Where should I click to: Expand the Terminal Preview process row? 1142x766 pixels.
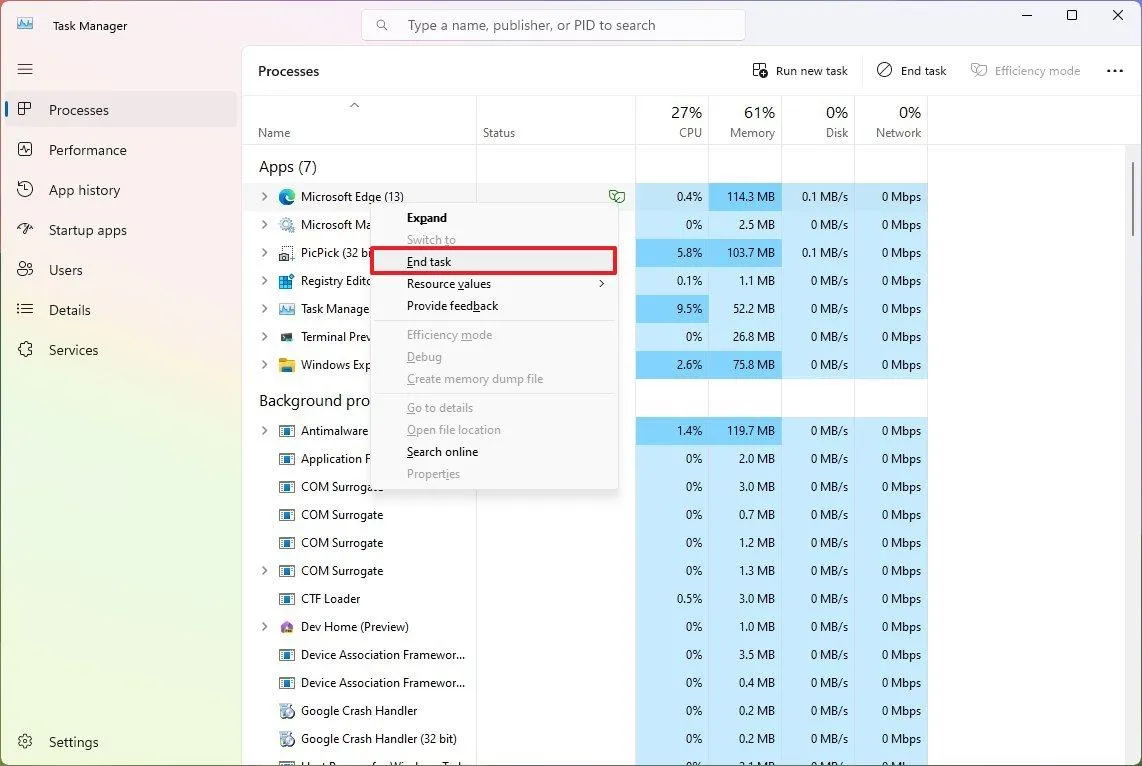pyautogui.click(x=264, y=336)
